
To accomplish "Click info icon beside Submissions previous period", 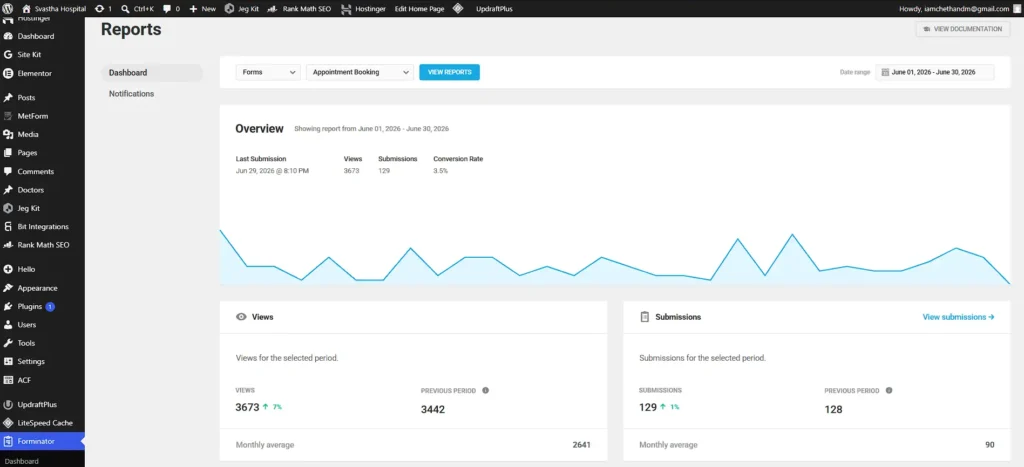I will click(x=889, y=391).
